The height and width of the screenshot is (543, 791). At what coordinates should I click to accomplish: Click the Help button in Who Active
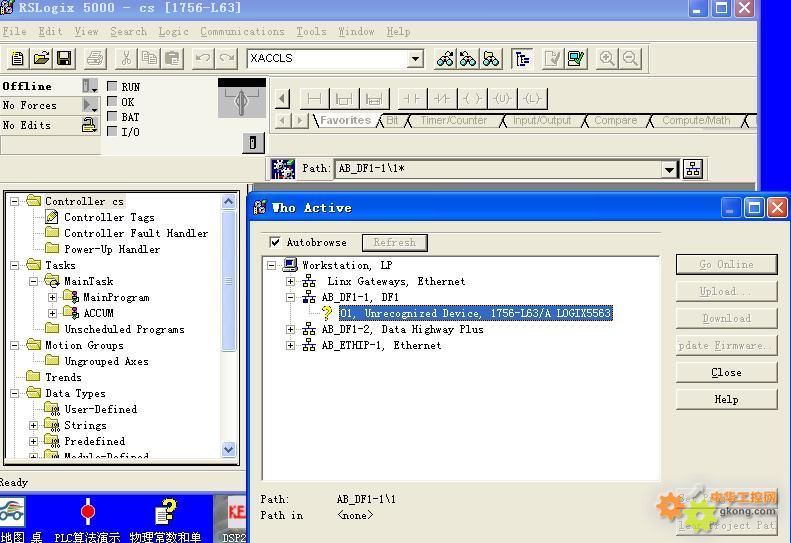pyautogui.click(x=726, y=400)
